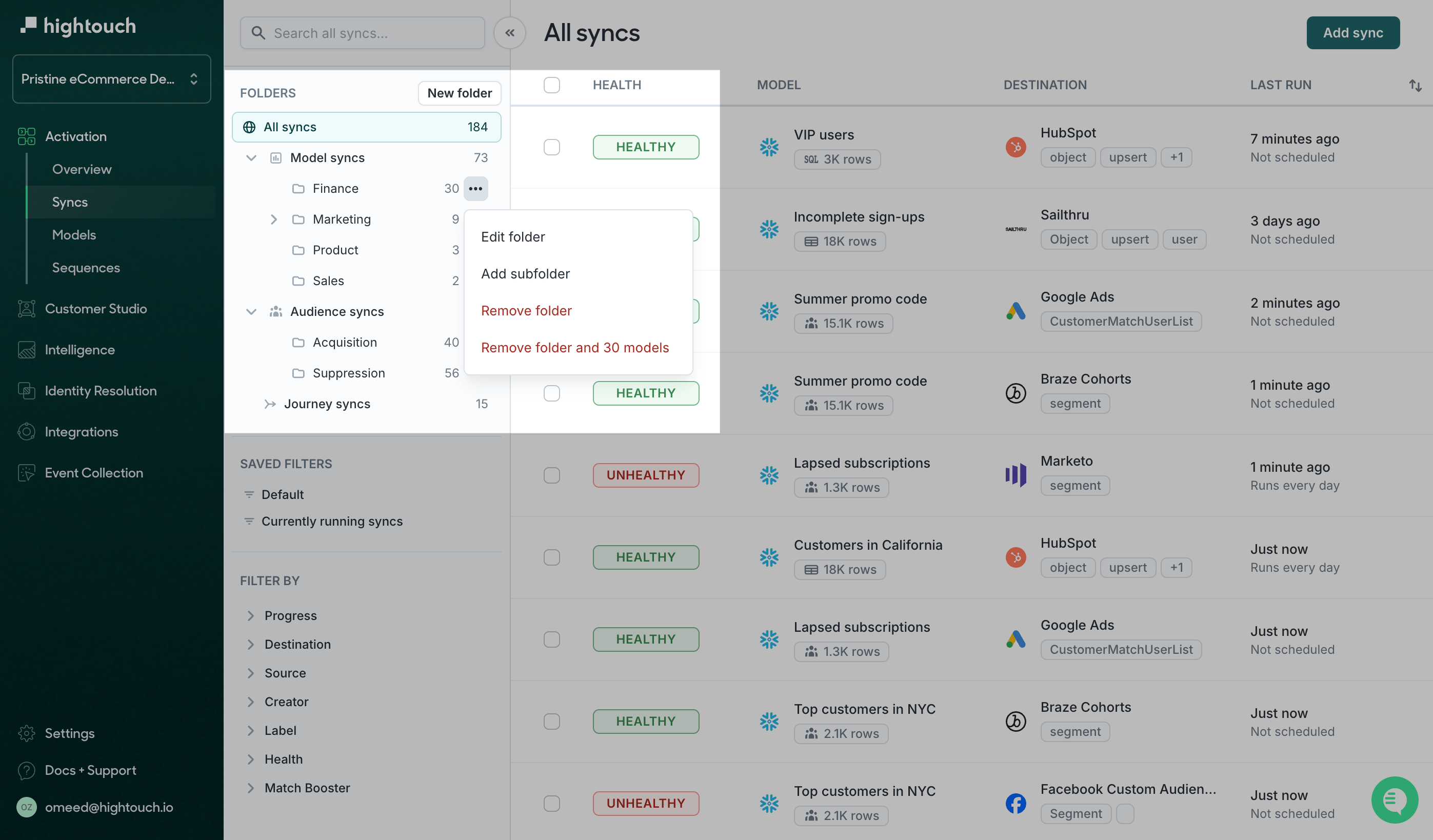Check the Customers in California checkbox
The height and width of the screenshot is (840, 1433).
551,557
